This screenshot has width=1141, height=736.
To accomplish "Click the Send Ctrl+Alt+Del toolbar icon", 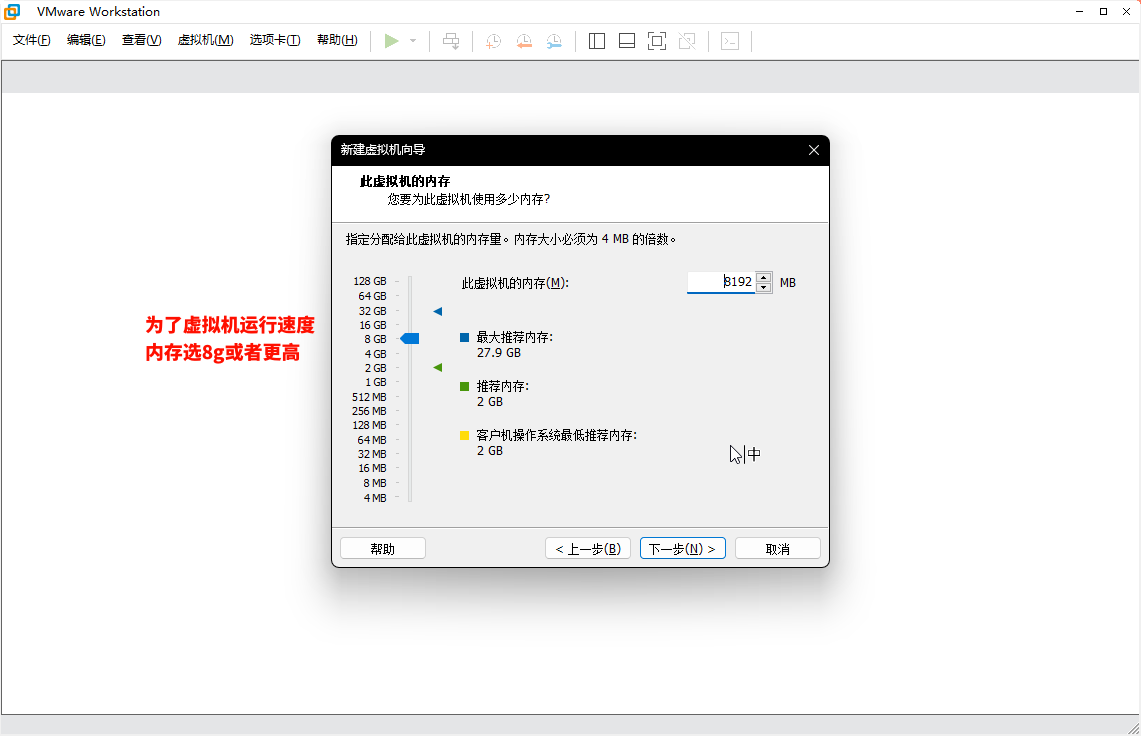I will click(x=451, y=41).
